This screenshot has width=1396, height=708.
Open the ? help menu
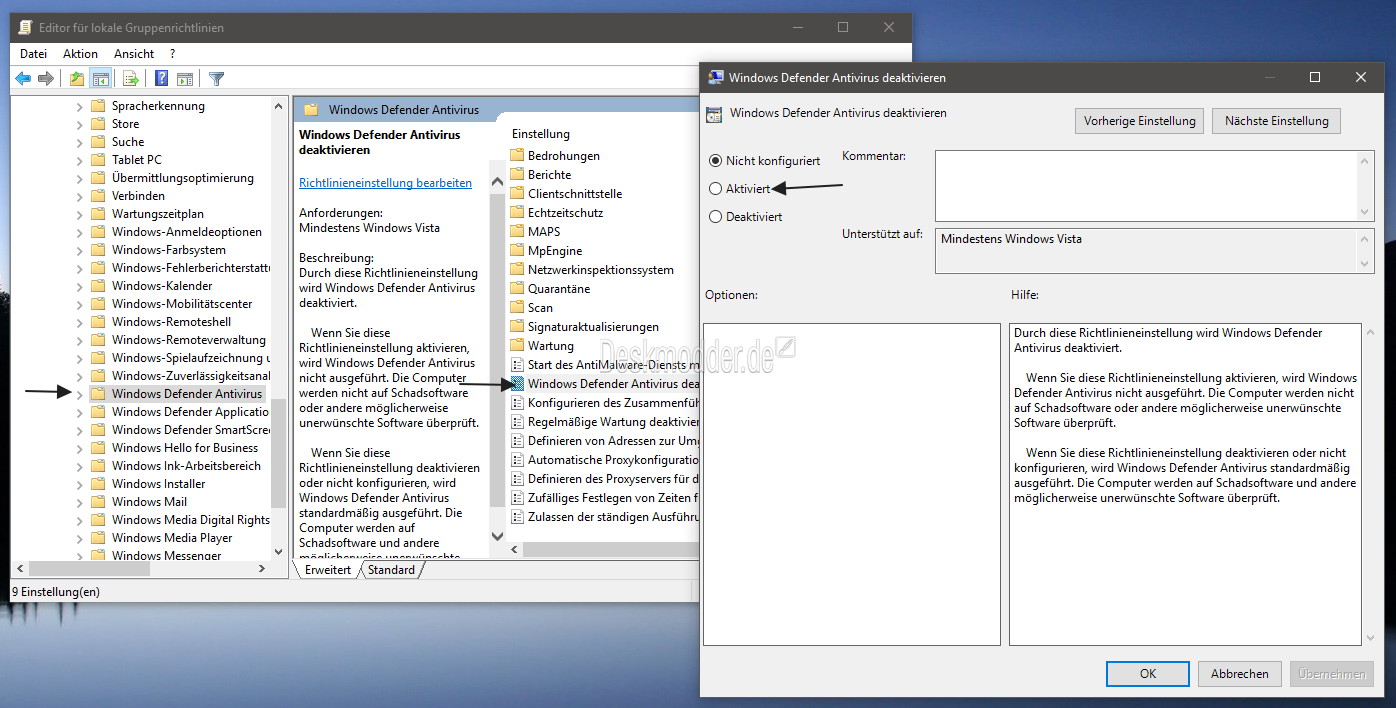point(172,54)
